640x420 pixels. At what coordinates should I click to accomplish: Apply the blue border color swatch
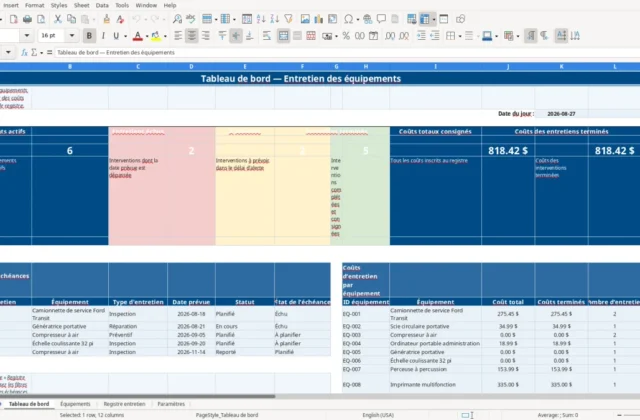[487, 36]
